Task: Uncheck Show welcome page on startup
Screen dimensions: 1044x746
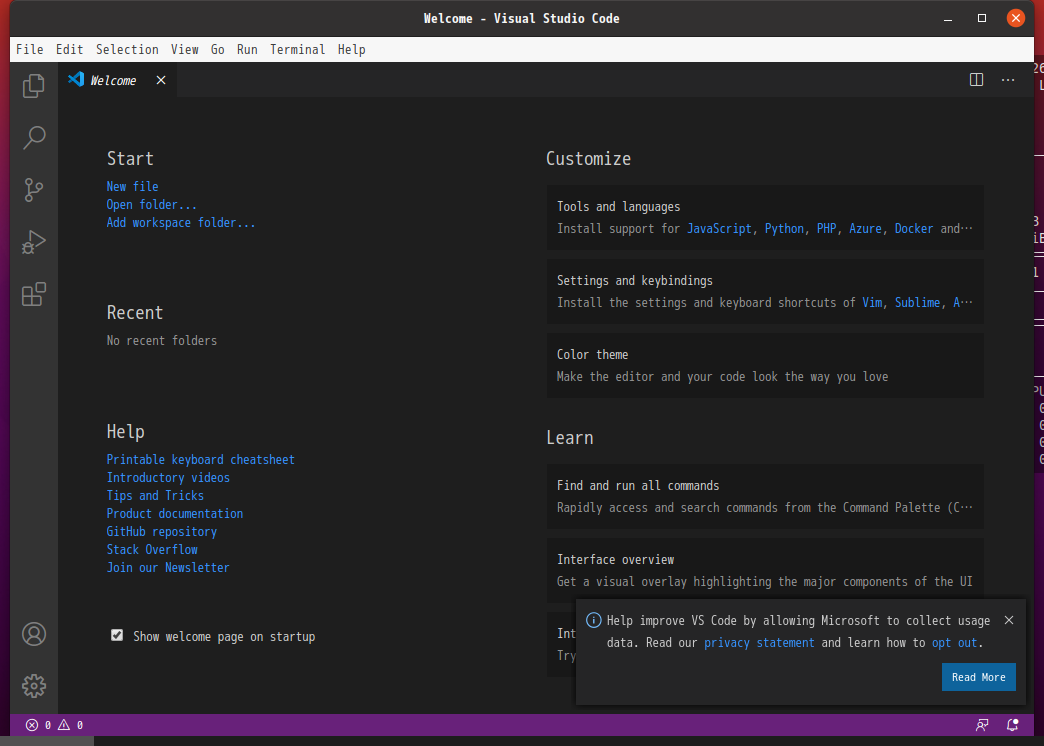Action: coord(117,635)
